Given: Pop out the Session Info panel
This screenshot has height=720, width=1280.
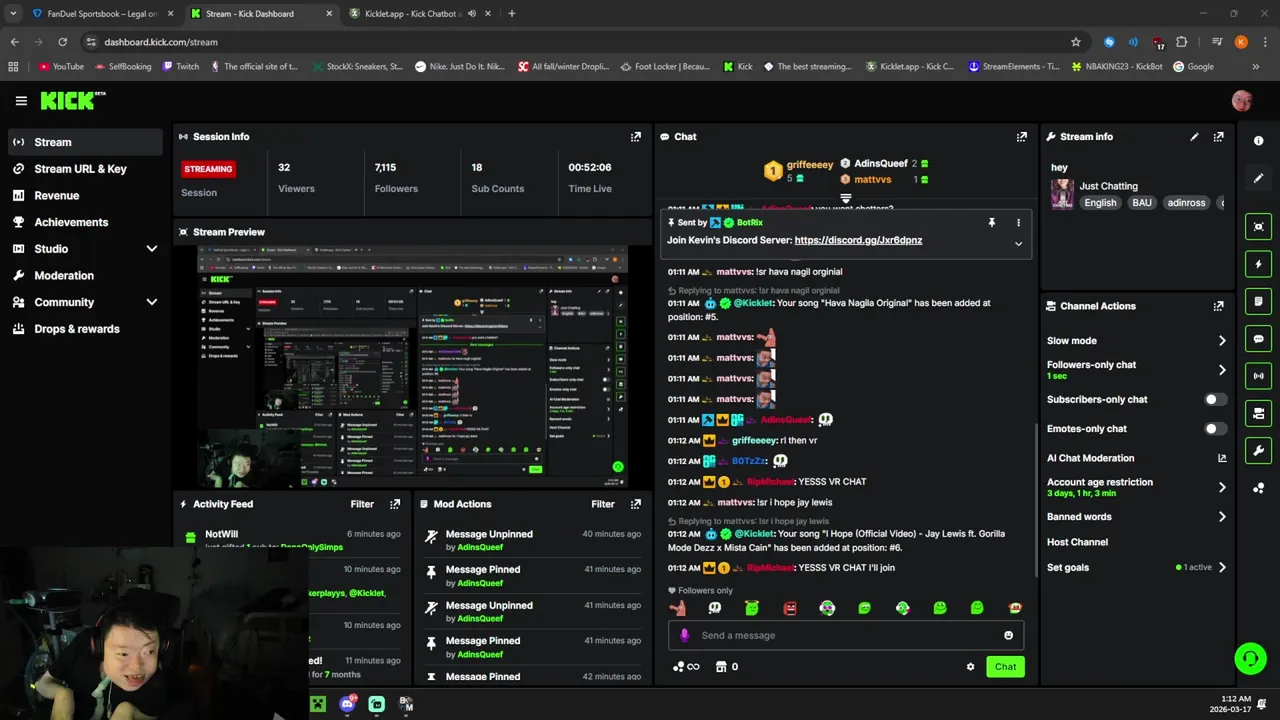Looking at the screenshot, I should tap(635, 137).
